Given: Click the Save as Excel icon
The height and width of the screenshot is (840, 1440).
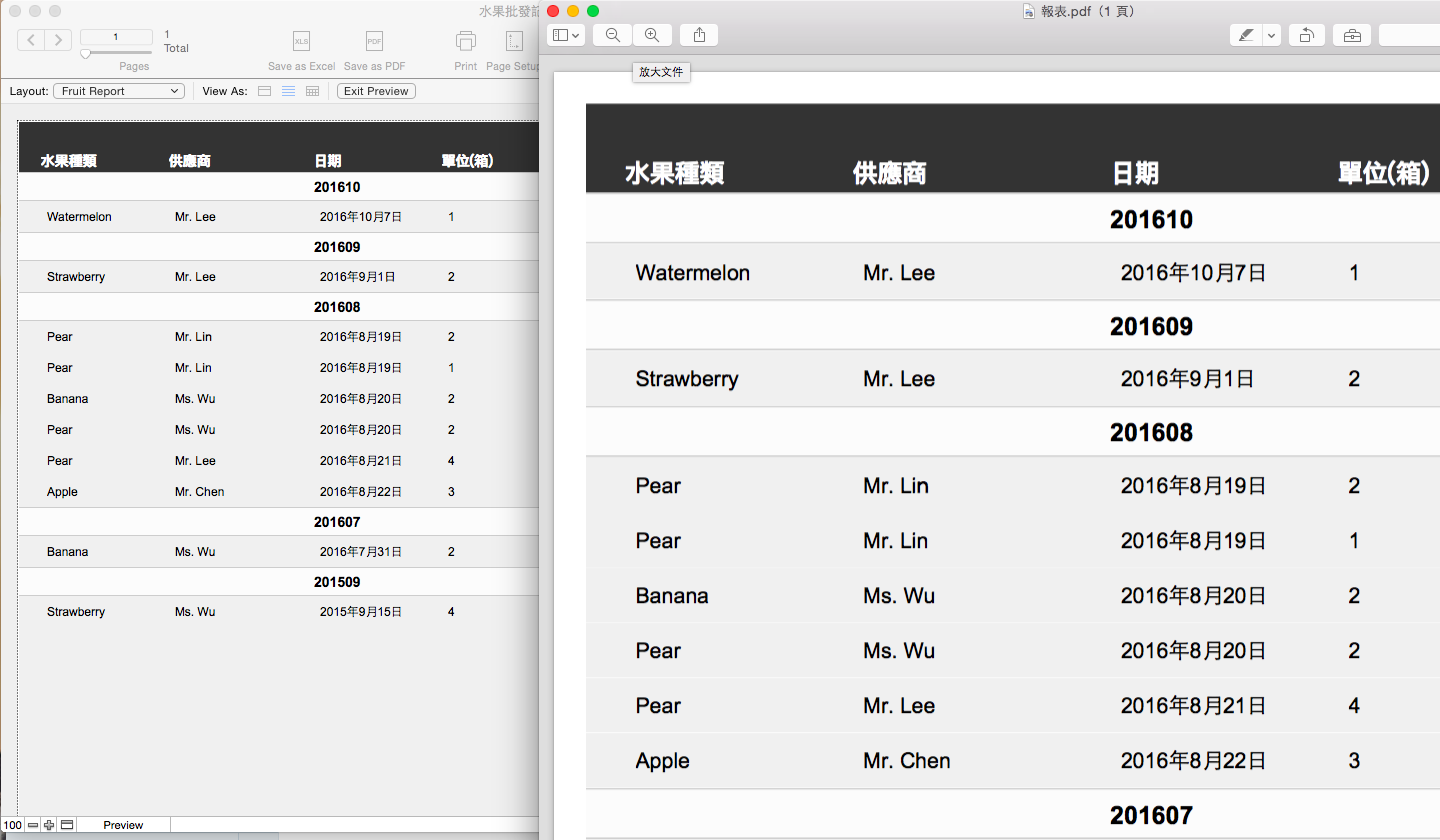Looking at the screenshot, I should pyautogui.click(x=301, y=41).
